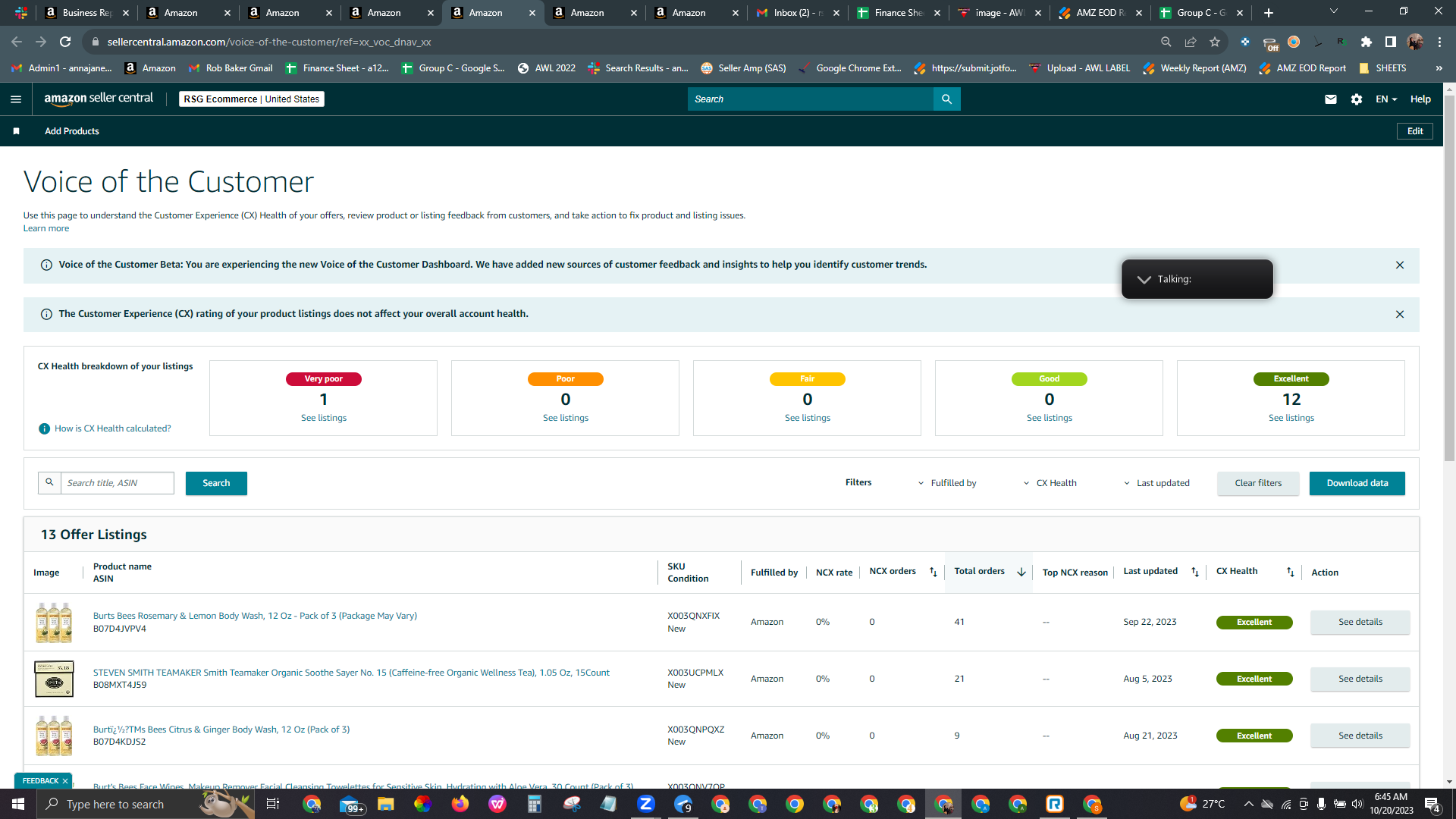Image resolution: width=1456 pixels, height=819 pixels.
Task: Click the magnifier search button in header
Action: (946, 99)
